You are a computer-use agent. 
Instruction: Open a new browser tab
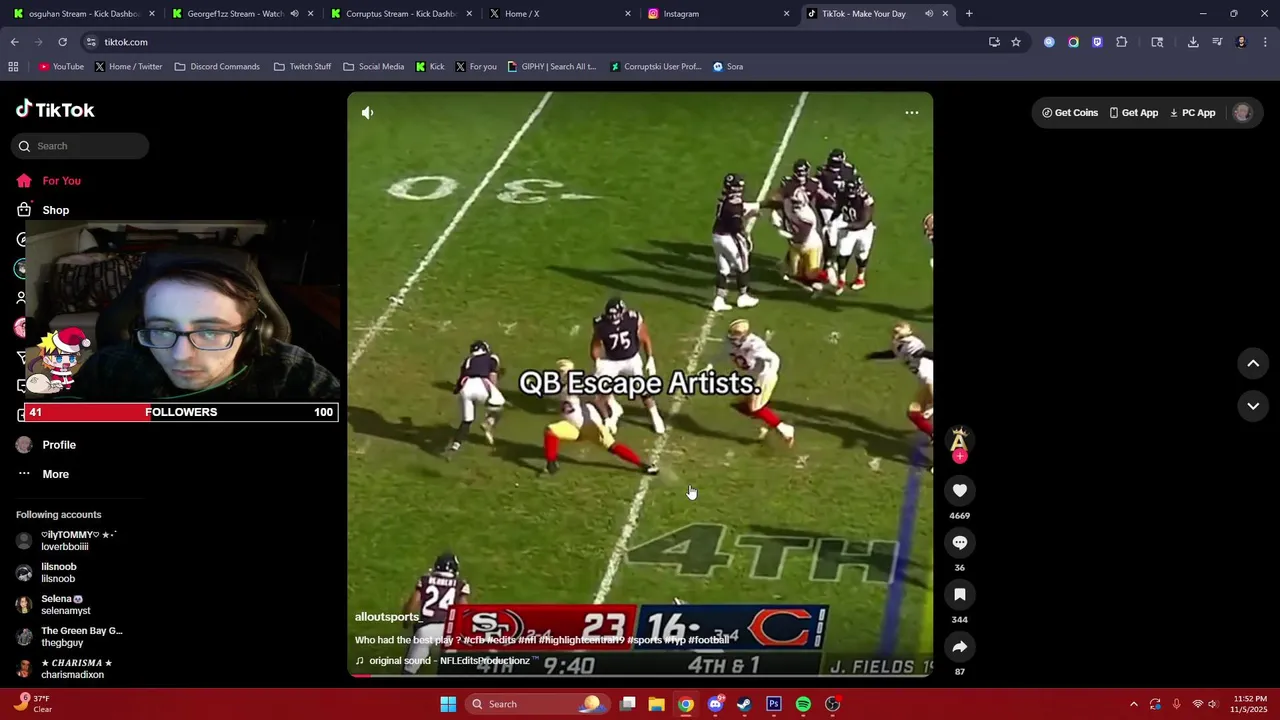969,14
